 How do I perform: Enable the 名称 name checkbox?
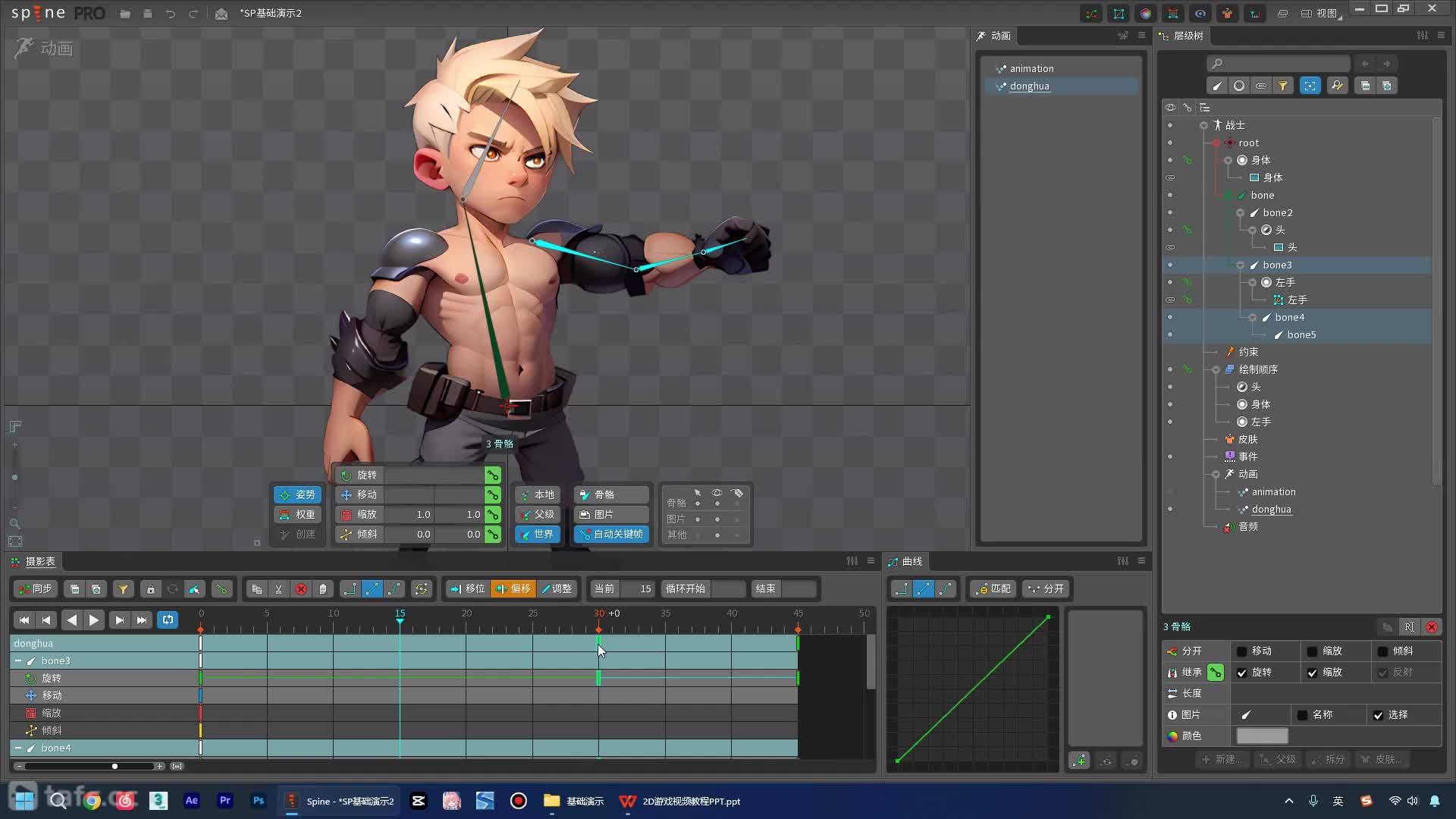[x=1303, y=714]
